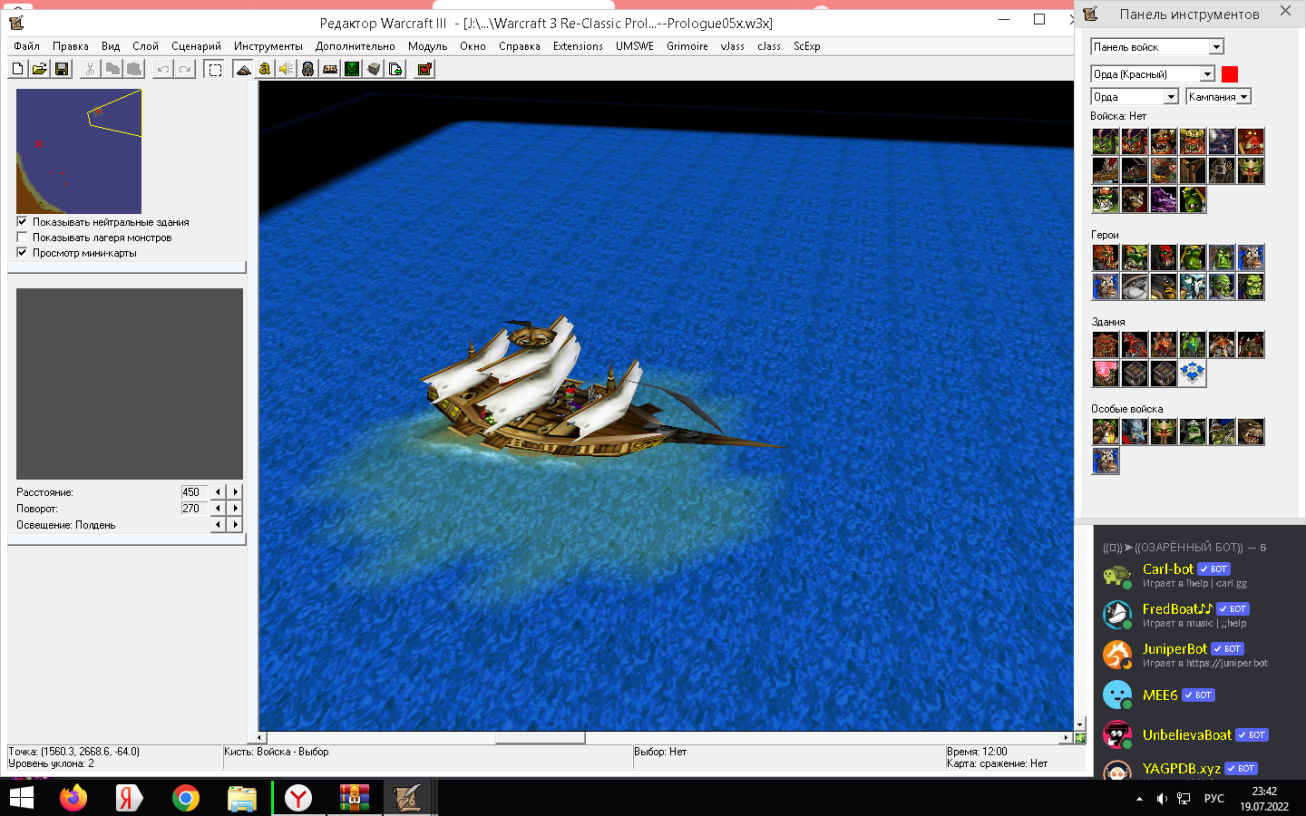Switch Освещение to next value
The image size is (1306, 816).
coord(235,524)
